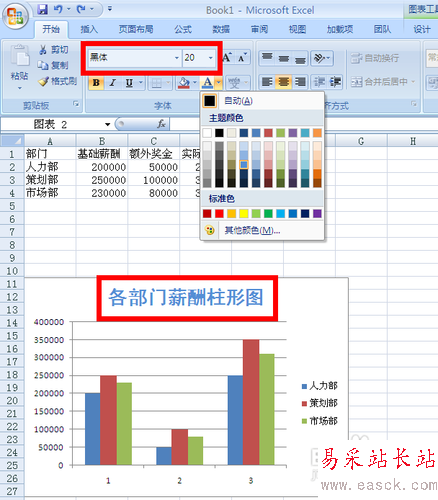
Task: Switch to the 审阅 tab
Action: point(259,29)
